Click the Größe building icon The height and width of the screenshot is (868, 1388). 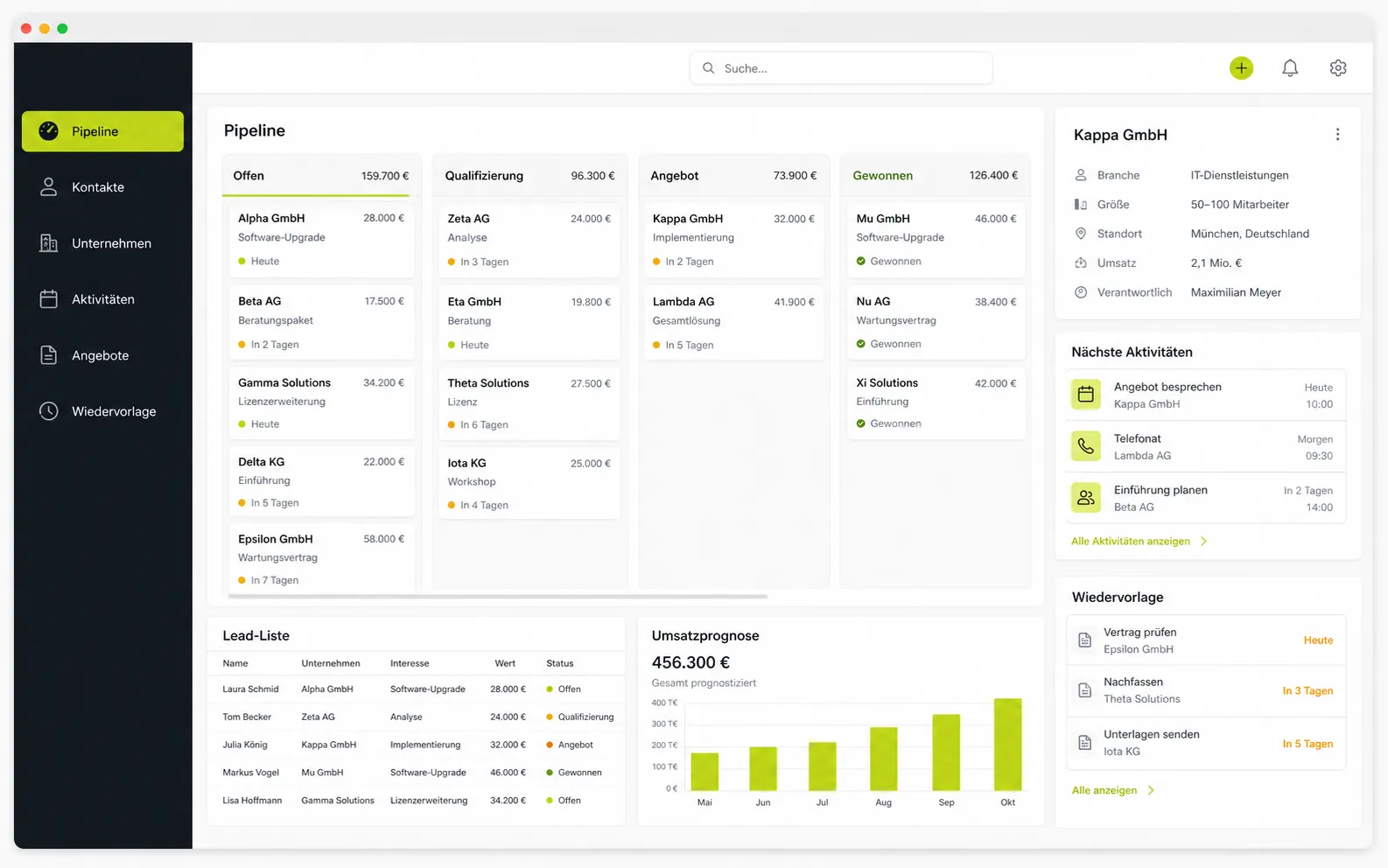coord(1081,205)
